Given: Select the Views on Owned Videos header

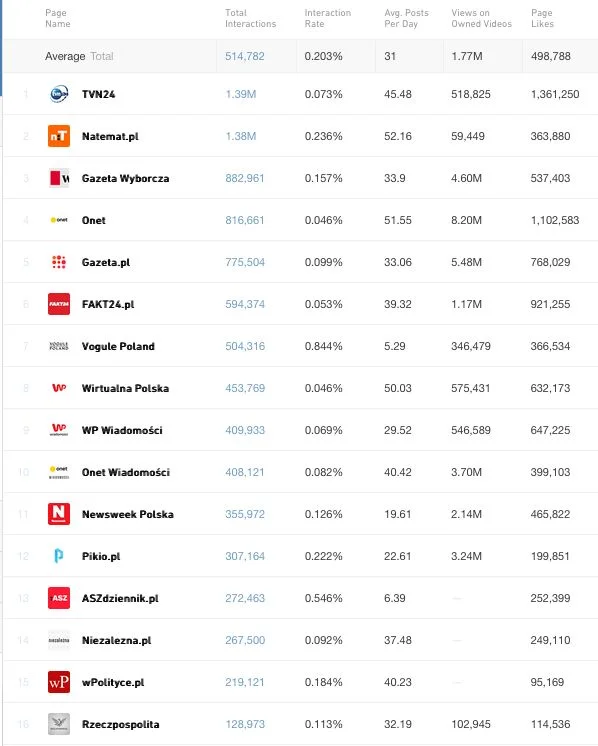Looking at the screenshot, I should (x=481, y=19).
